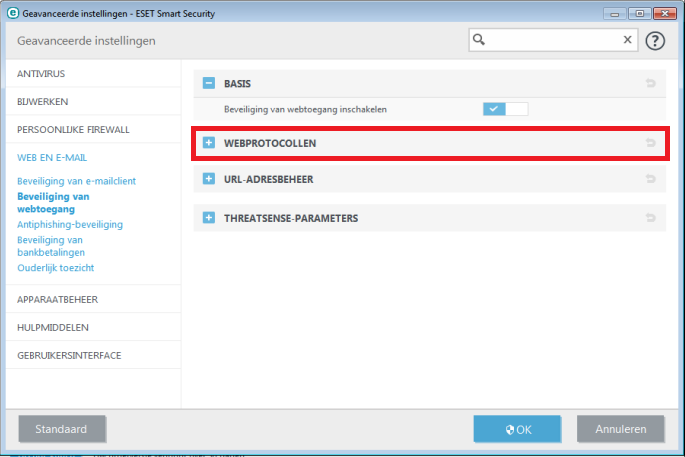Screen dimensions: 685x457
Task: Revert WEBPROTOCOLLEN section with its undo arrow
Action: pos(650,142)
